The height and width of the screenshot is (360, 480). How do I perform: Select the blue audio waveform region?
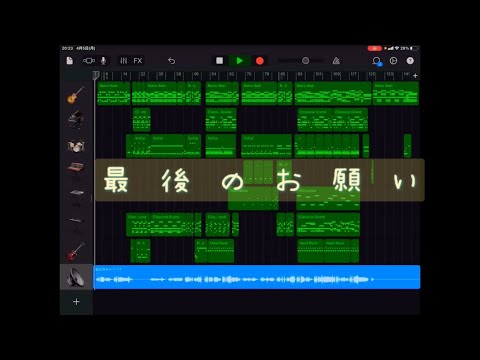(257, 277)
